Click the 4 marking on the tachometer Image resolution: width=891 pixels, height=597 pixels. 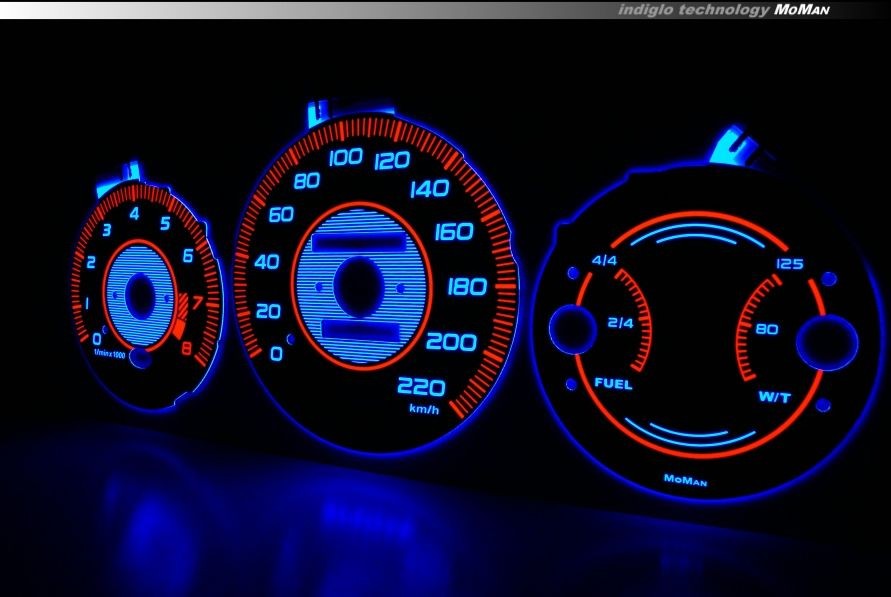tap(135, 212)
